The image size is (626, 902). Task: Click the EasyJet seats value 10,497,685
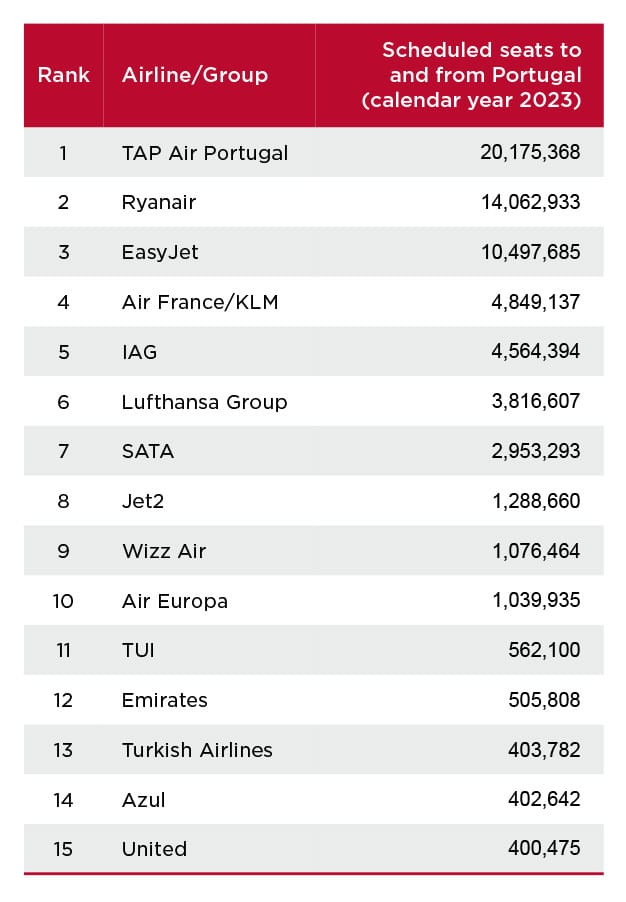[x=530, y=252]
